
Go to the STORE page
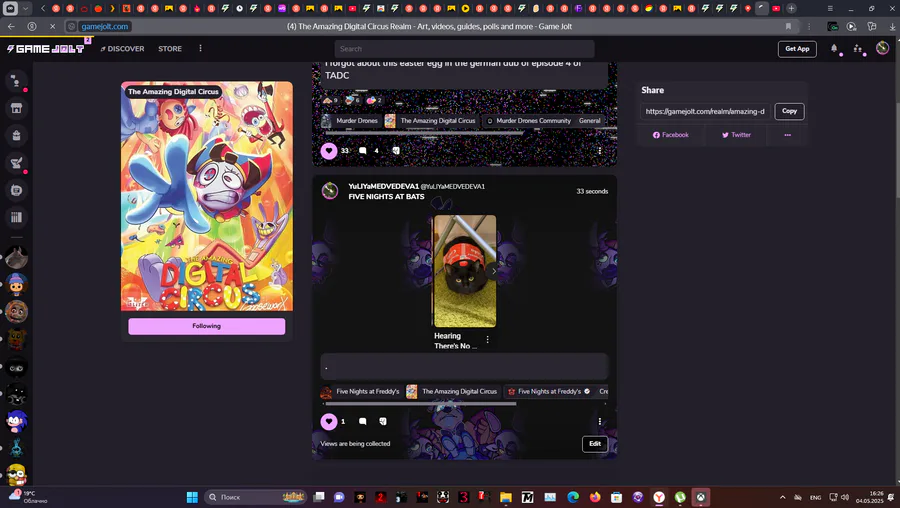click(x=170, y=49)
